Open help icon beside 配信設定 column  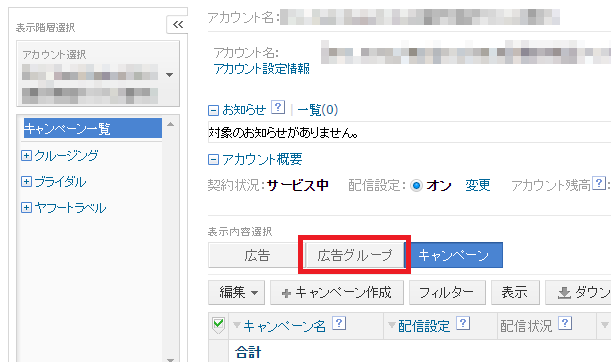(x=463, y=323)
